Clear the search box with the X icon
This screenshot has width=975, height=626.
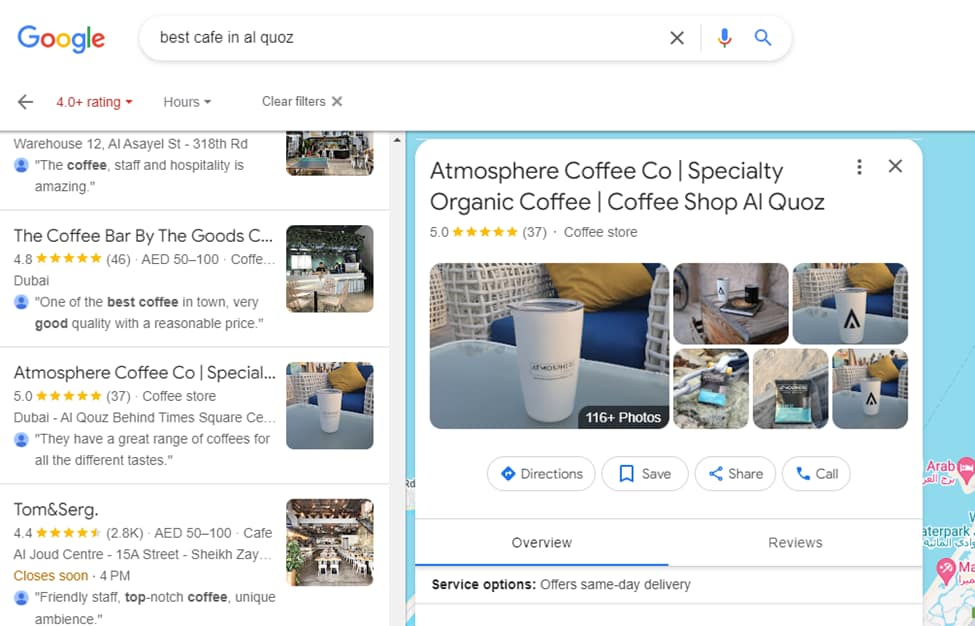click(676, 37)
